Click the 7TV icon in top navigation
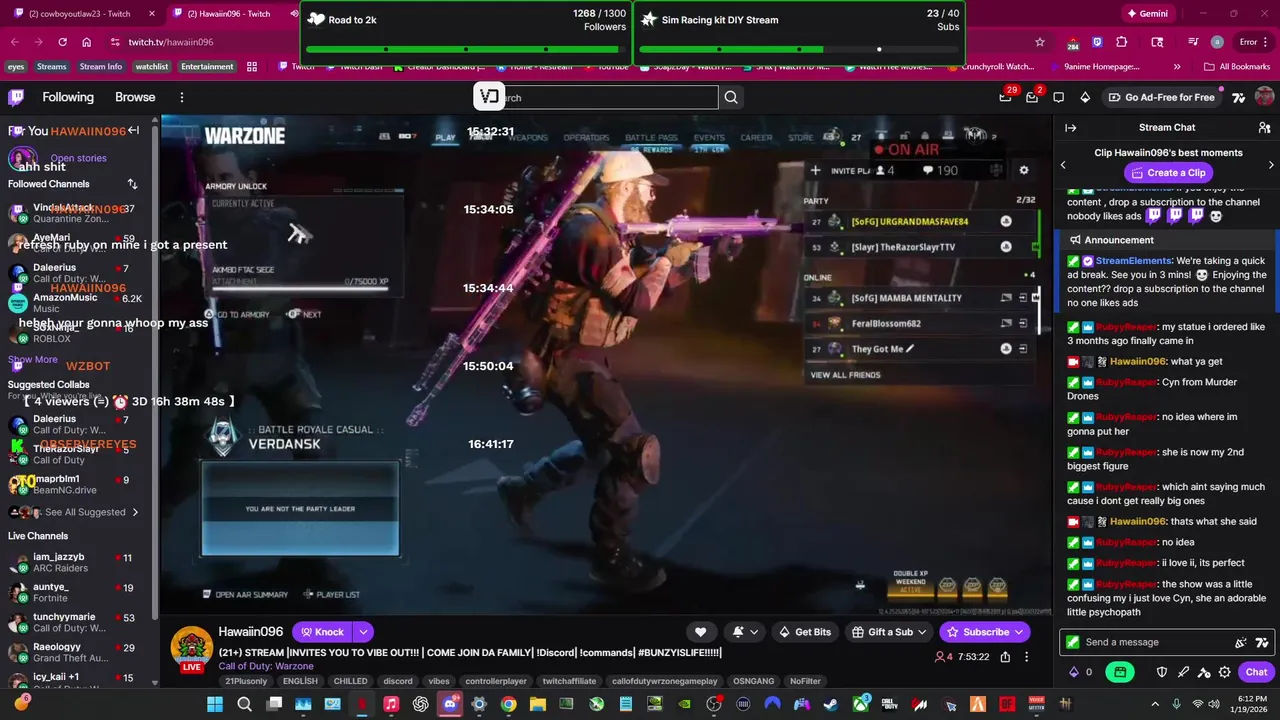This screenshot has width=1280, height=720. click(x=1239, y=97)
